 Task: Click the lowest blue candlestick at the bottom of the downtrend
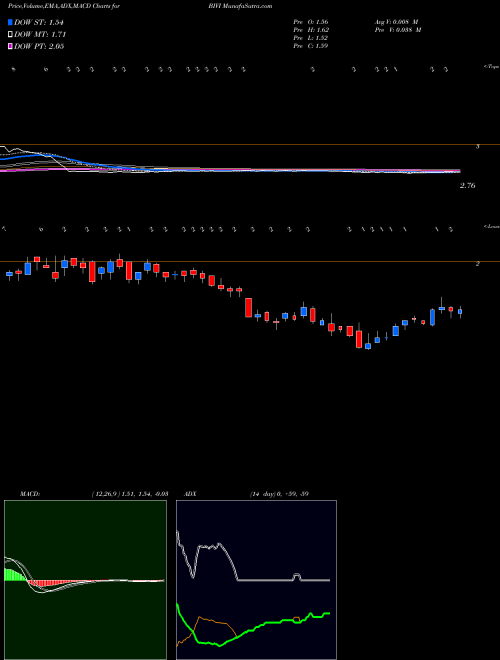click(368, 346)
